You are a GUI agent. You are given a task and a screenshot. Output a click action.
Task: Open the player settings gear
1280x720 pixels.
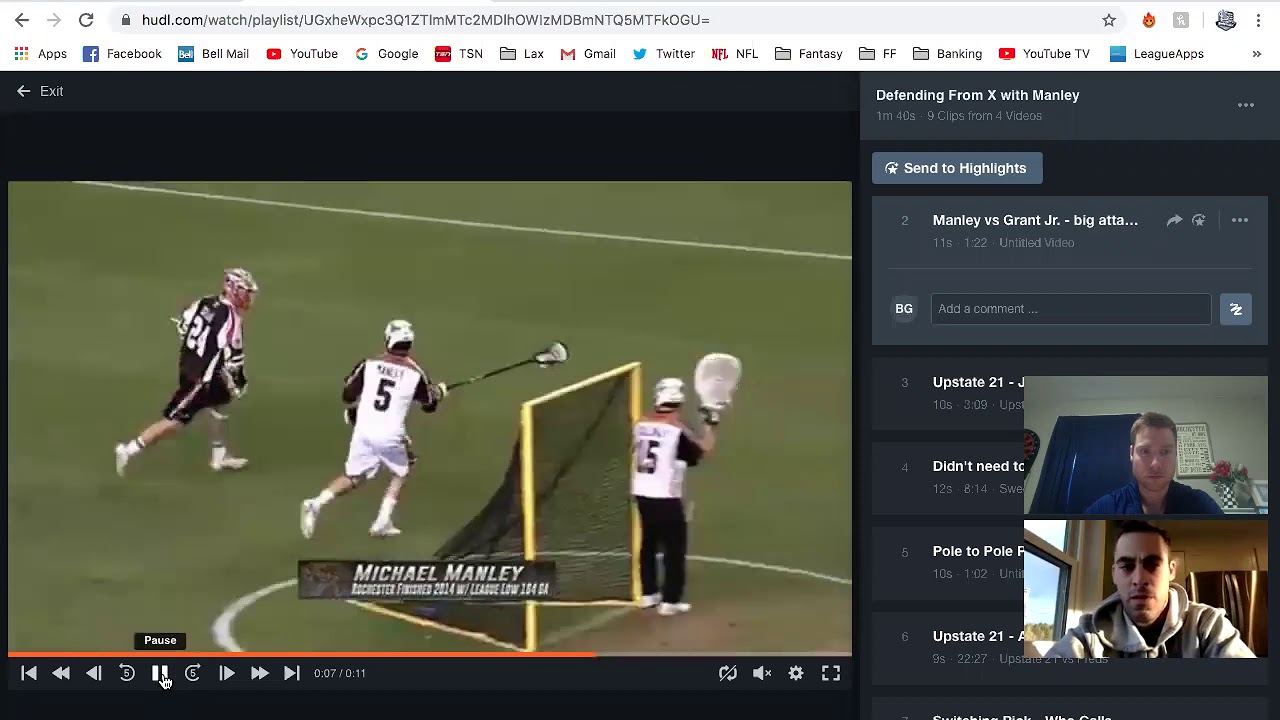click(796, 673)
